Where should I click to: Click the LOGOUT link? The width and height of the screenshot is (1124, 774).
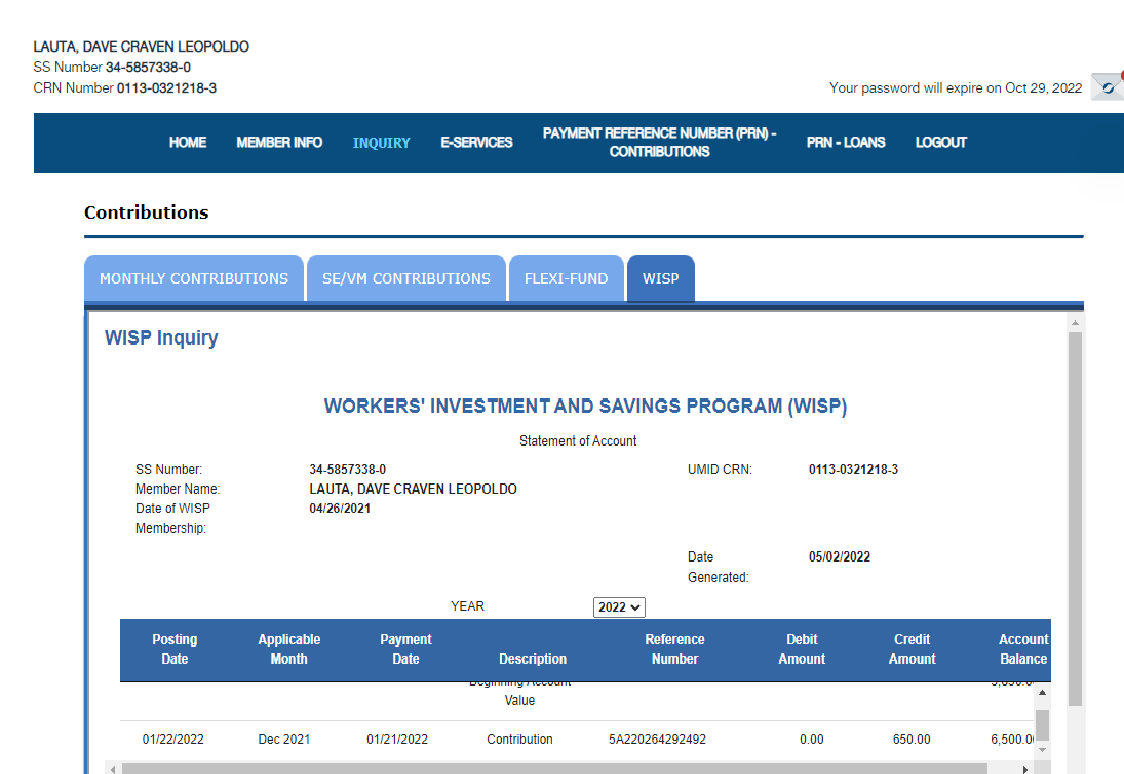(x=941, y=143)
